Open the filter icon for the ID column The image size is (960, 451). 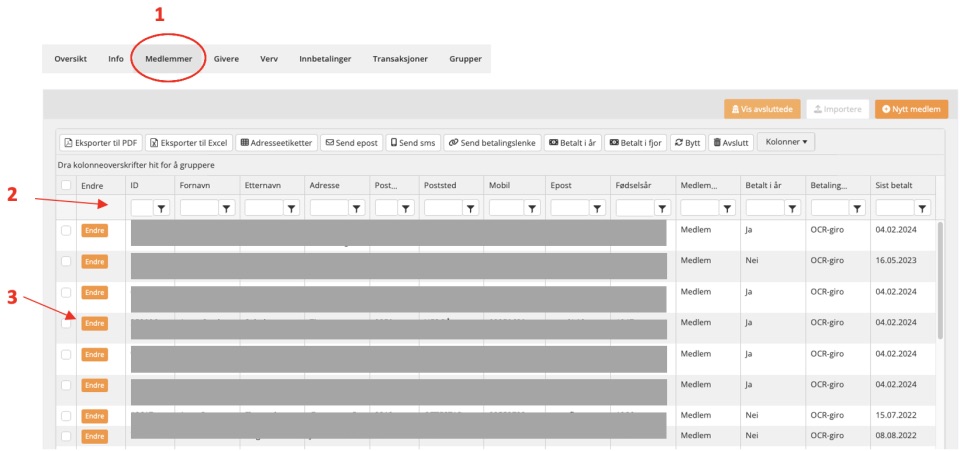coord(162,209)
